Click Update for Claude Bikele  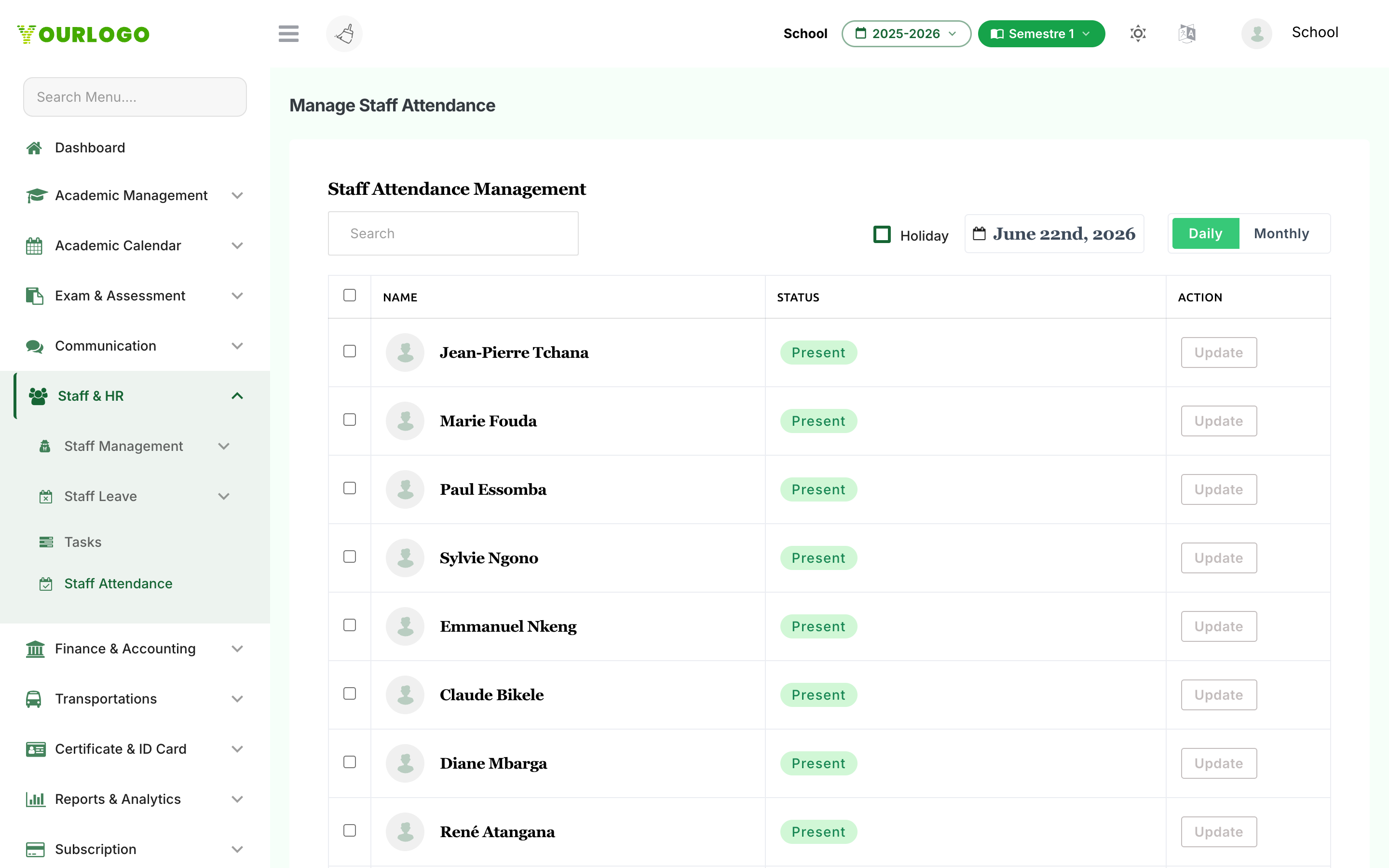coord(1219,694)
